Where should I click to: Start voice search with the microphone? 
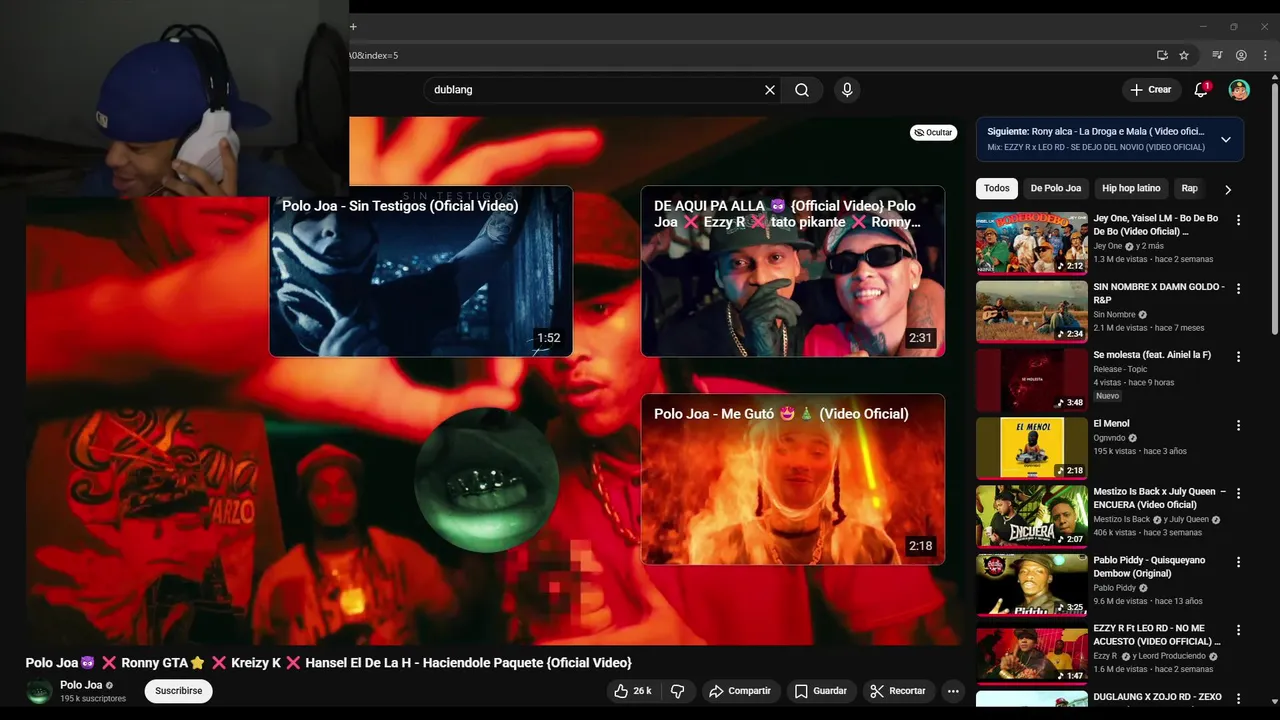pos(847,90)
